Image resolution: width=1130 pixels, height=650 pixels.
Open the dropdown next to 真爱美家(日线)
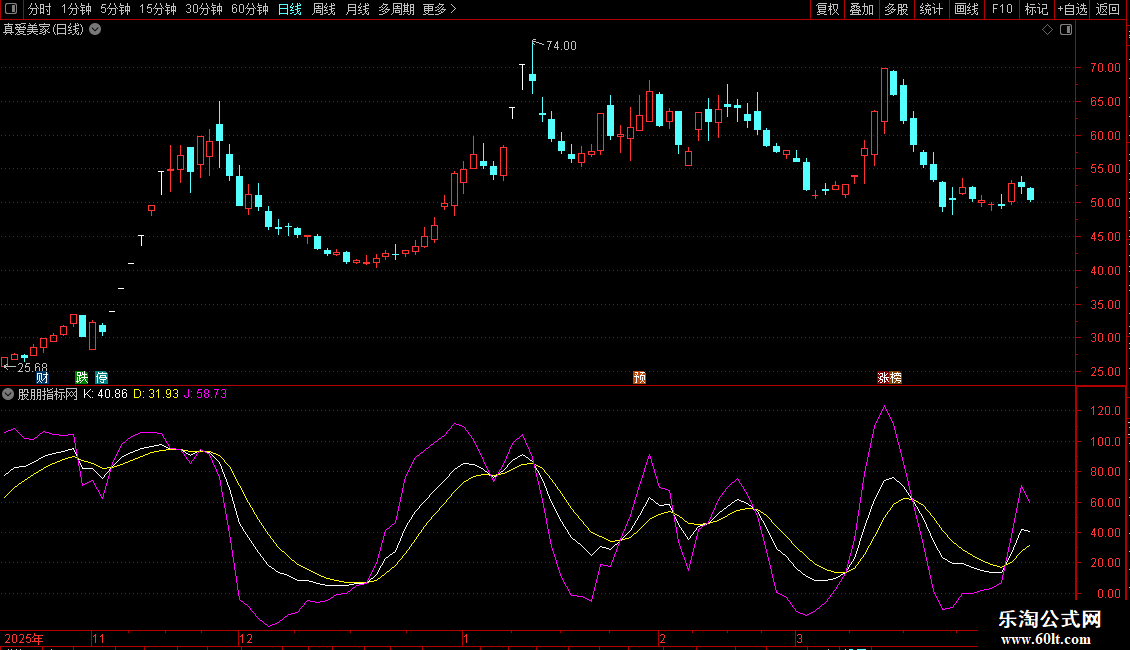click(x=95, y=29)
